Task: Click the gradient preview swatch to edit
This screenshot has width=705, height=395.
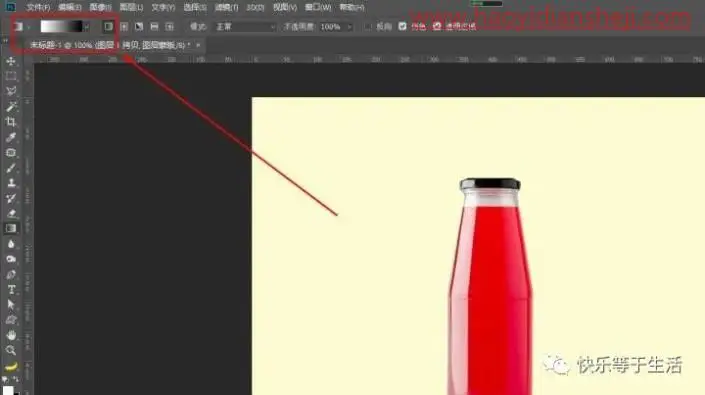Action: (x=61, y=27)
